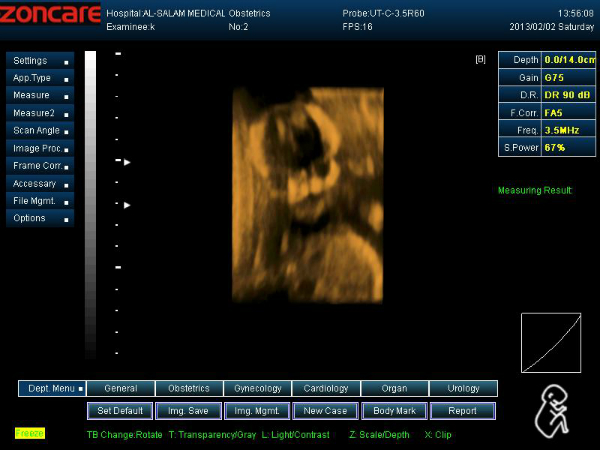Click the 'T: Transparency/Gray' hint text
The height and width of the screenshot is (450, 600).
point(212,435)
